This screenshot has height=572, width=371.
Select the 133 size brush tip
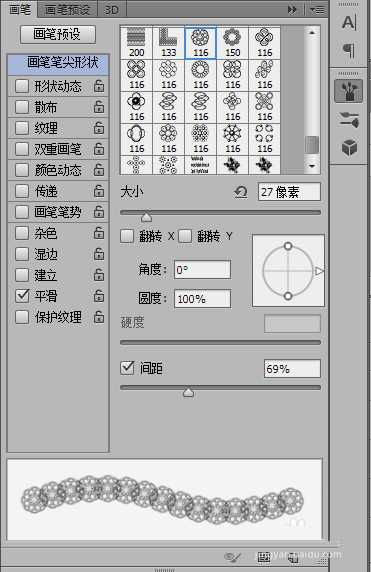point(169,42)
